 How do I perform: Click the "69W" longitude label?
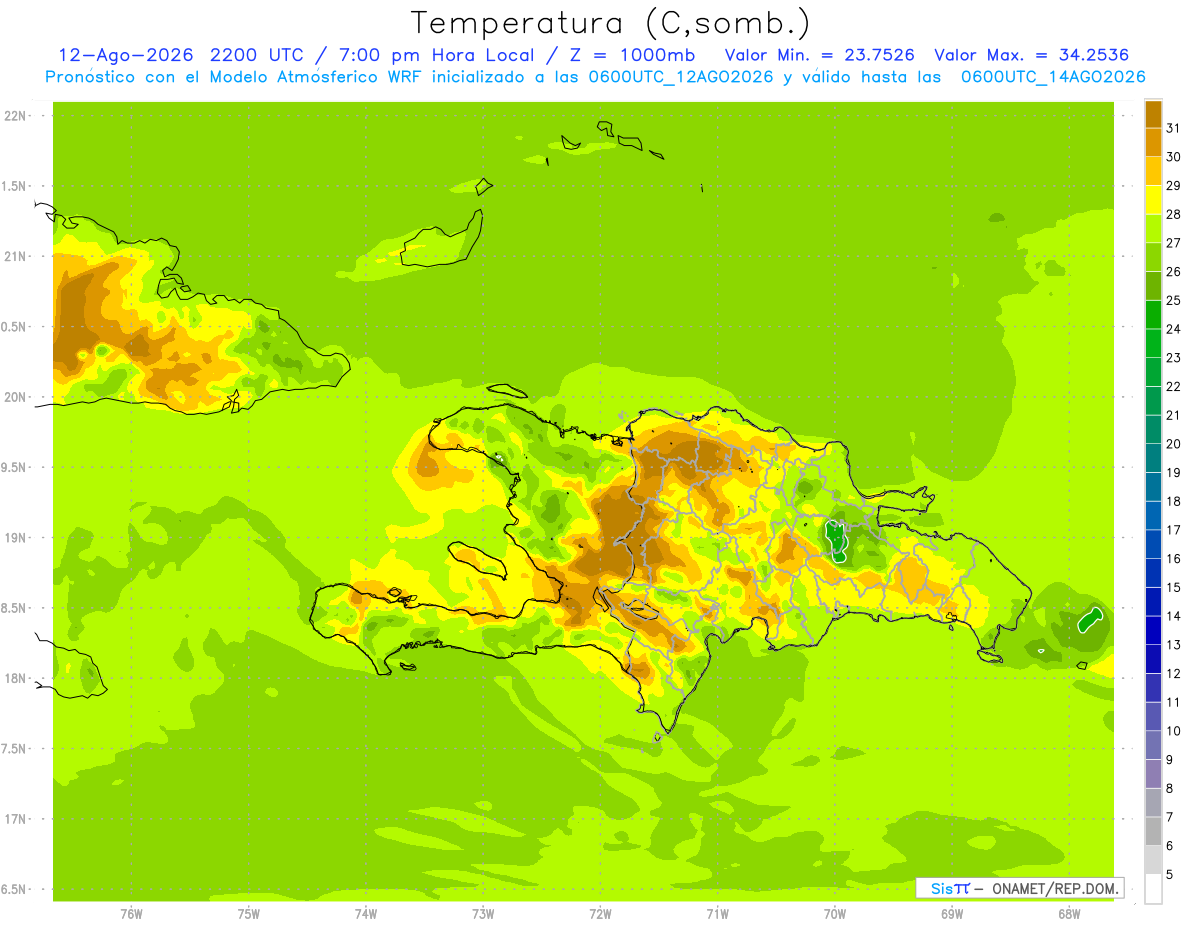pyautogui.click(x=952, y=914)
